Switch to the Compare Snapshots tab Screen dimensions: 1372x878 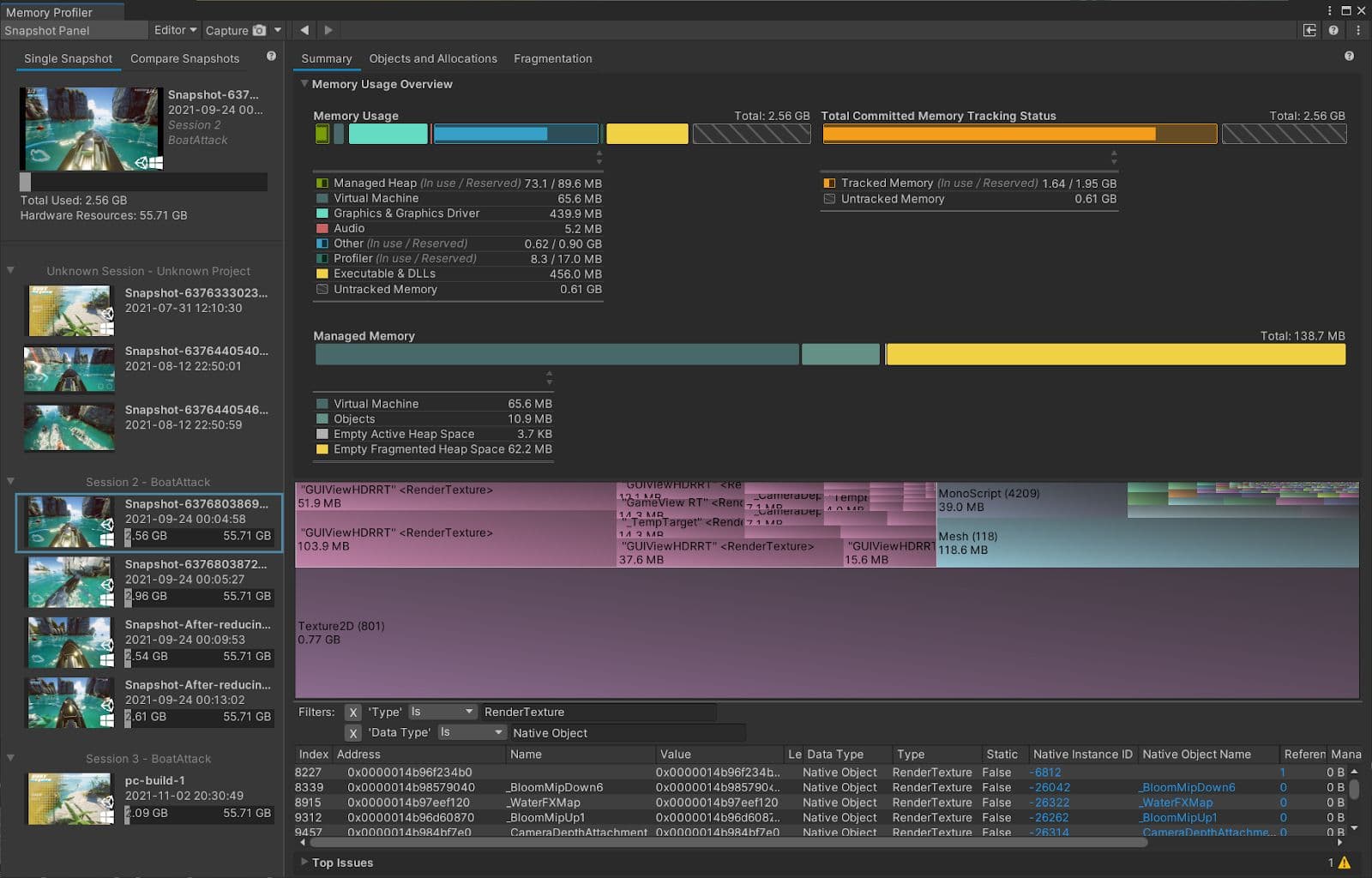click(184, 58)
